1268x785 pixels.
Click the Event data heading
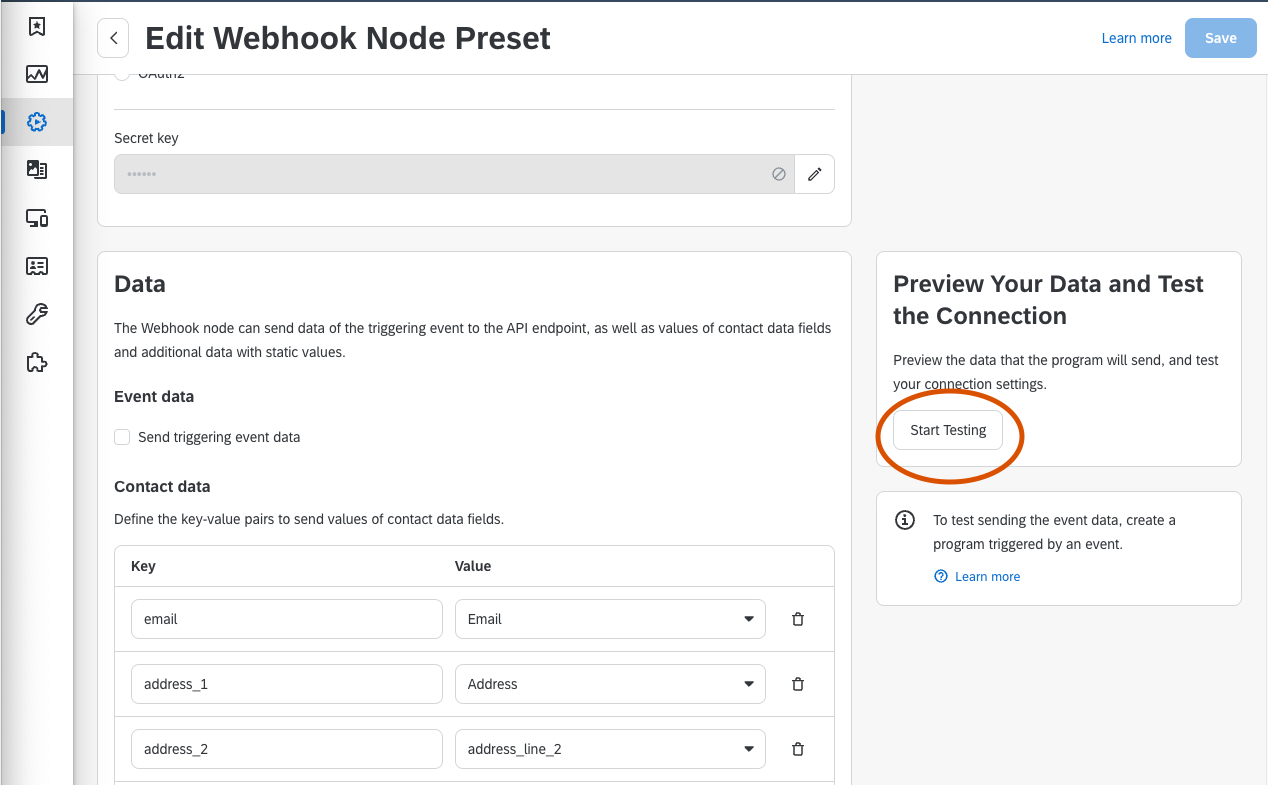[154, 397]
